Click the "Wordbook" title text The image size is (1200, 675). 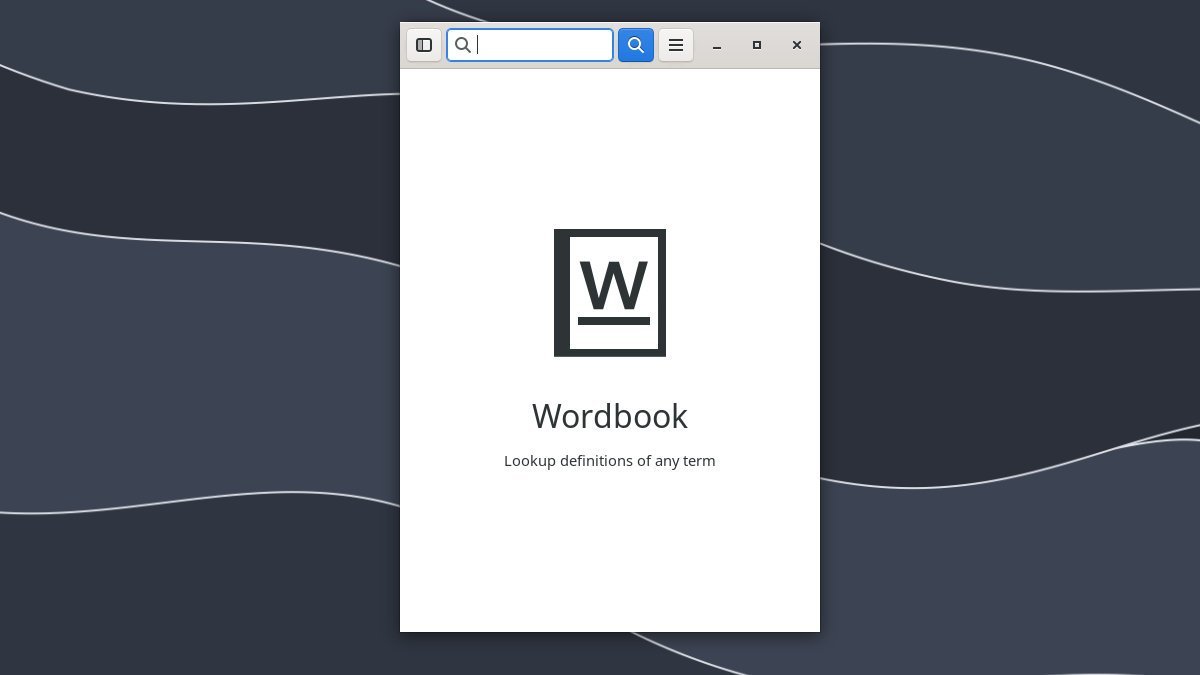610,416
